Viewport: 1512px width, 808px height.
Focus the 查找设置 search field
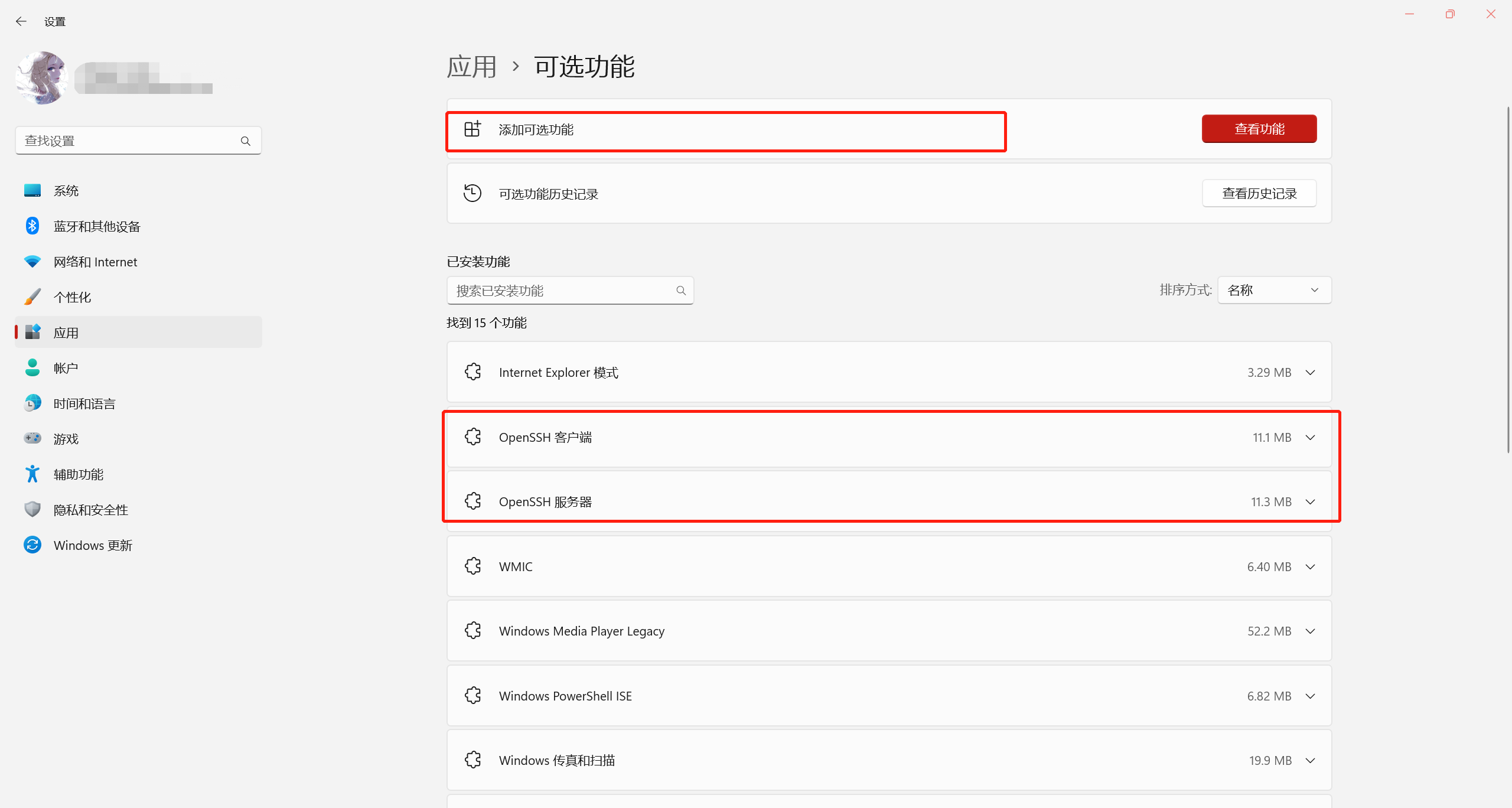tap(138, 141)
